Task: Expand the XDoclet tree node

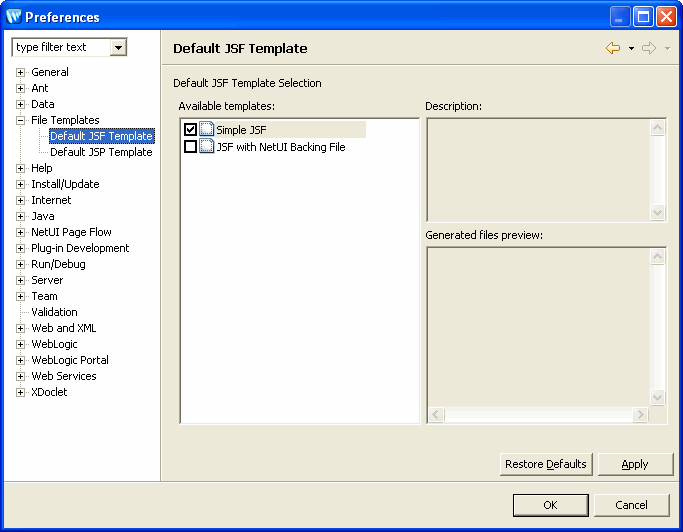Action: (20, 392)
